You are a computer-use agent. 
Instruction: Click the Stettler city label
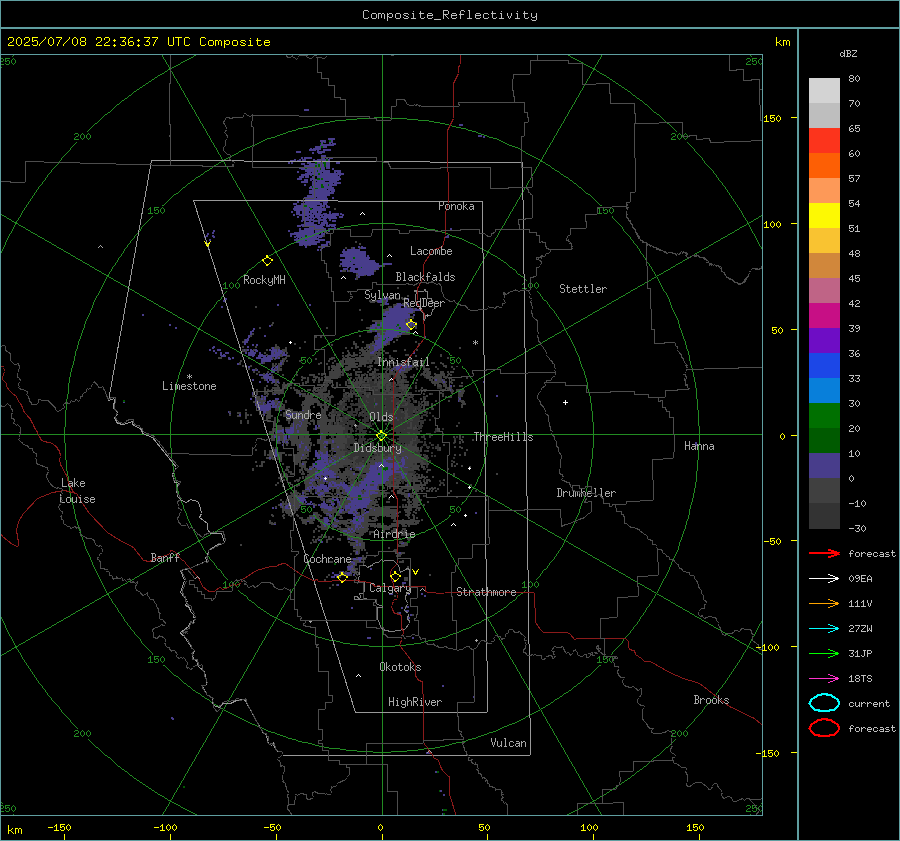[x=583, y=289]
